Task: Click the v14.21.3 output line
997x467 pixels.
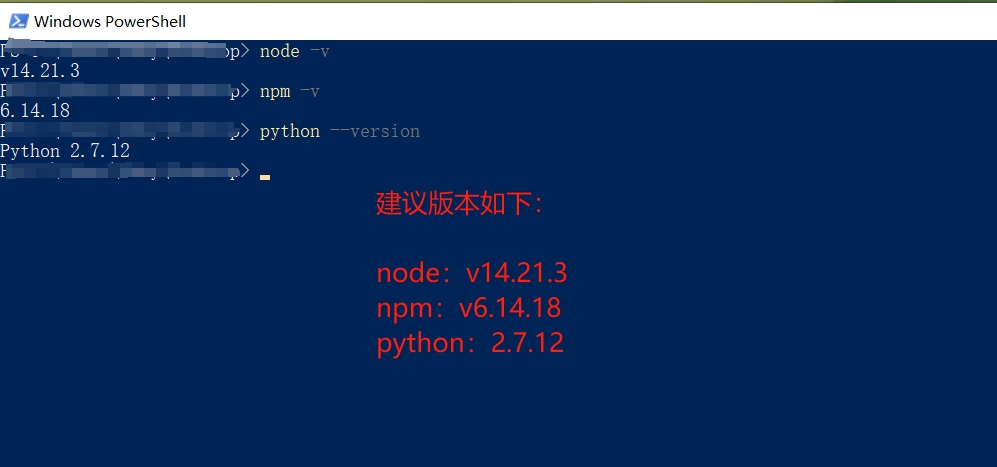Action: (x=40, y=71)
